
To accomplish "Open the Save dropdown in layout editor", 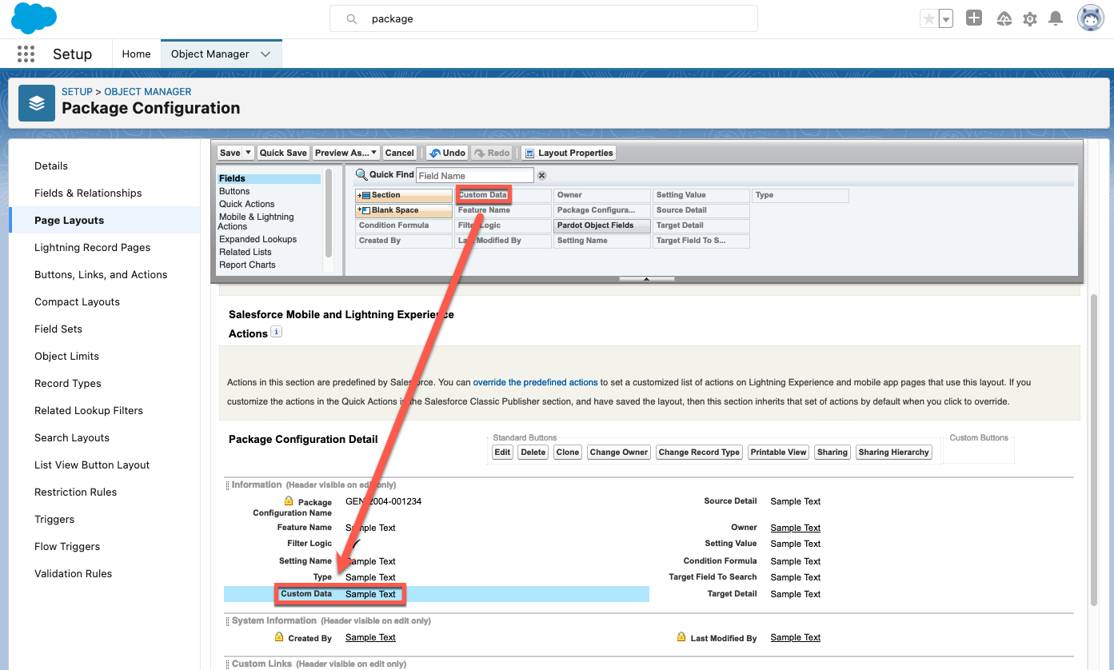I will [248, 153].
